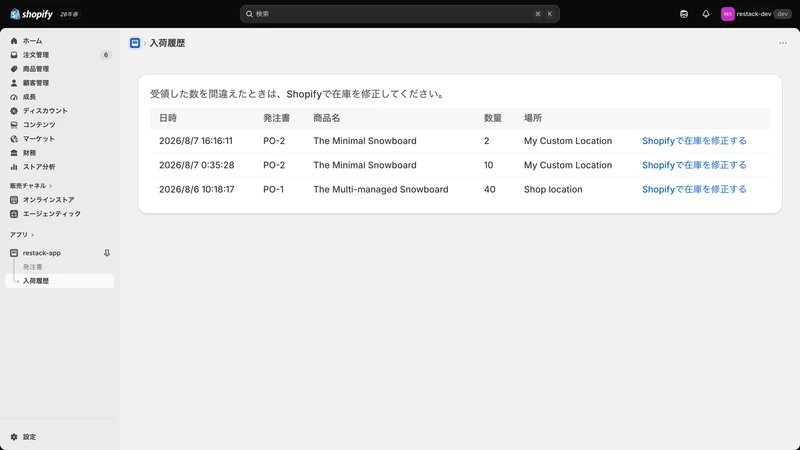Open the 発注書 sub-item
800x450 pixels.
coord(33,267)
